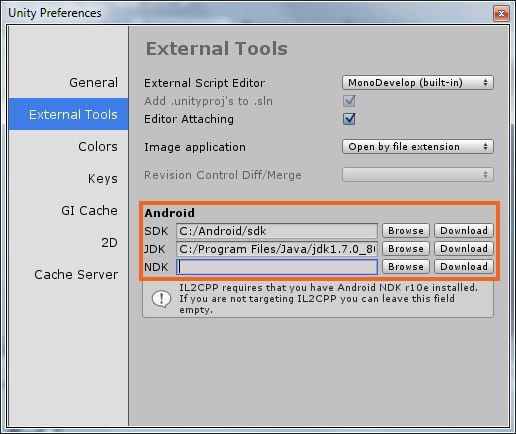Screen dimensions: 516x434
Task: Browse for the NDK location
Action: click(406, 267)
